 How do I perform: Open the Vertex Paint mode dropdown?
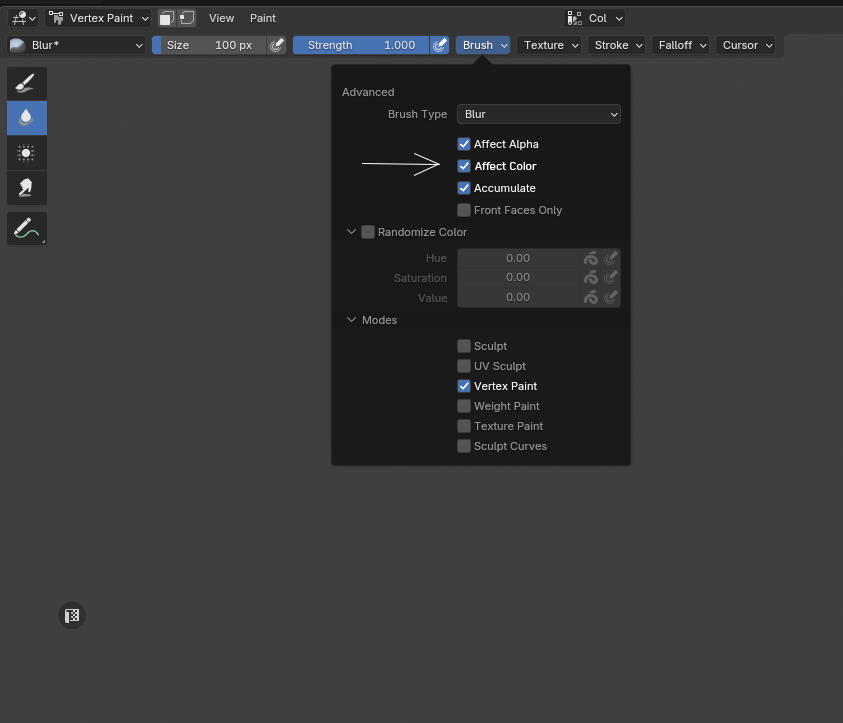coord(99,18)
